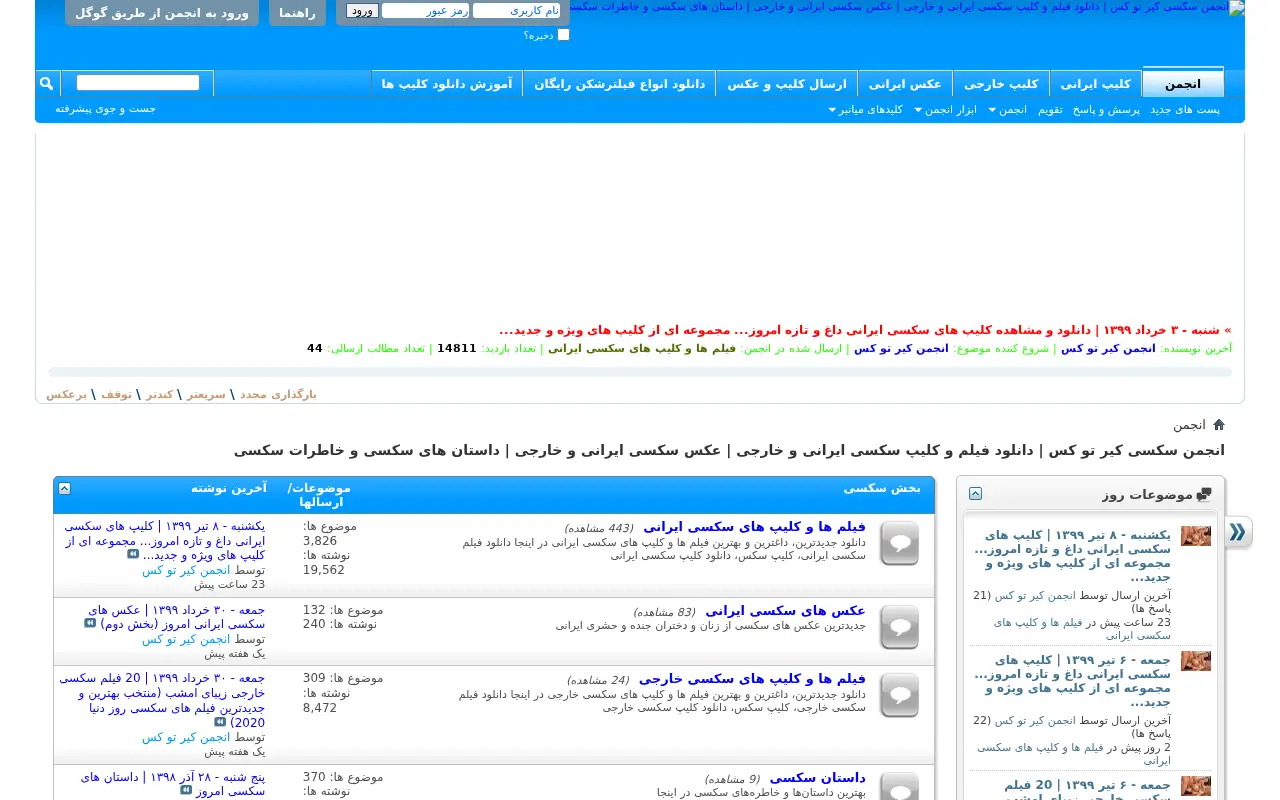Screen dimensions: 1280x800
Task: Collapse the موضوعات روز sidebar block
Action: click(975, 494)
